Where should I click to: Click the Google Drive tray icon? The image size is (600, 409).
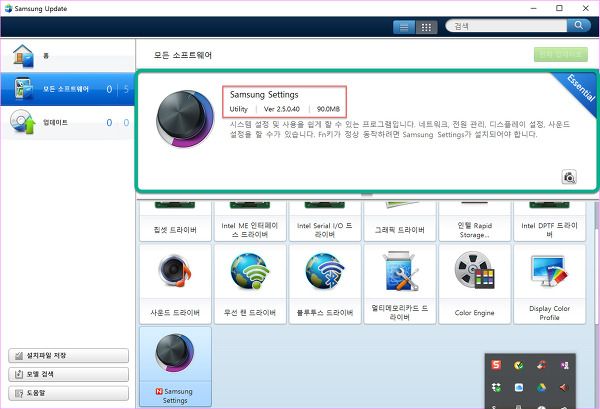[541, 388]
